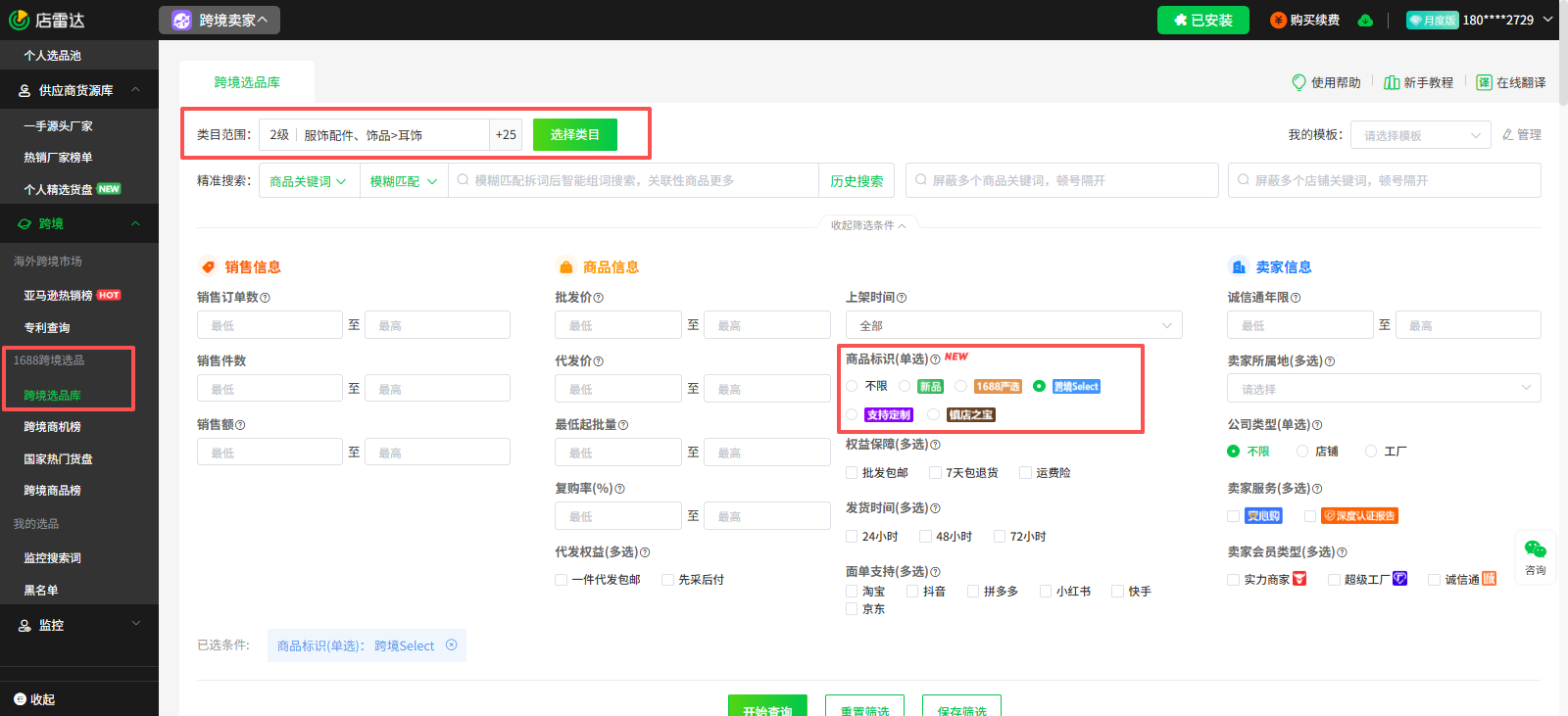This screenshot has width=1568, height=716.
Task: Click the product keyword search input field
Action: click(x=637, y=181)
